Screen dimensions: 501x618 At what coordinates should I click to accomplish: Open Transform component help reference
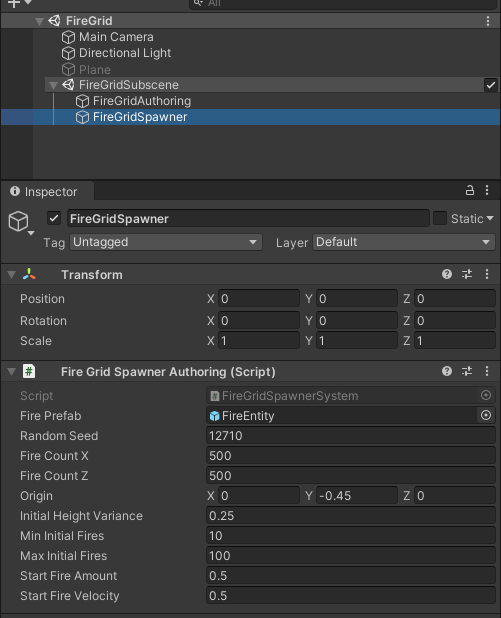click(x=447, y=274)
